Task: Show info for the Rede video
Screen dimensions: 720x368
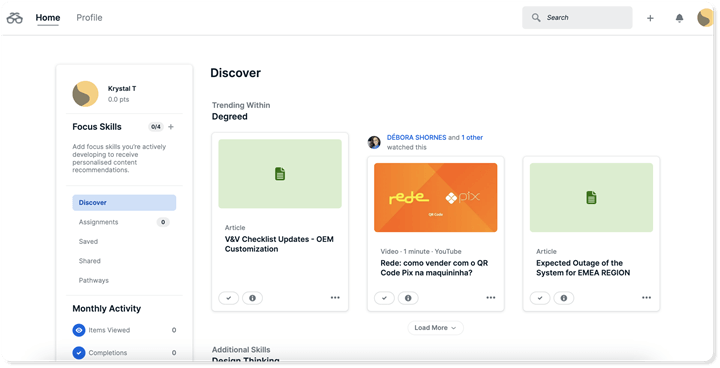Action: point(408,298)
